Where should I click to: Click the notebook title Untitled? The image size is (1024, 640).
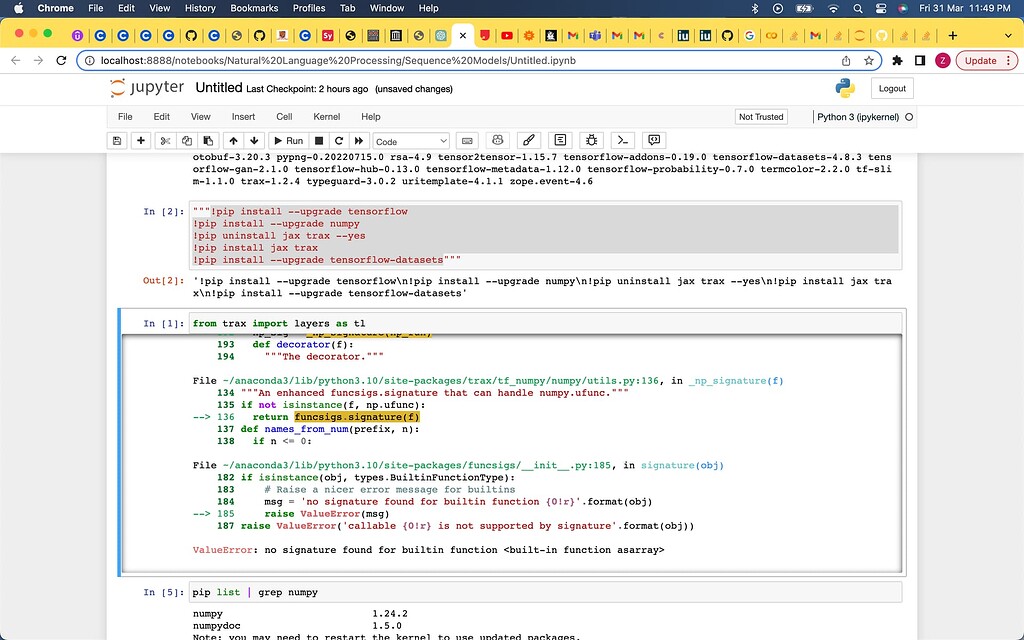pos(218,88)
